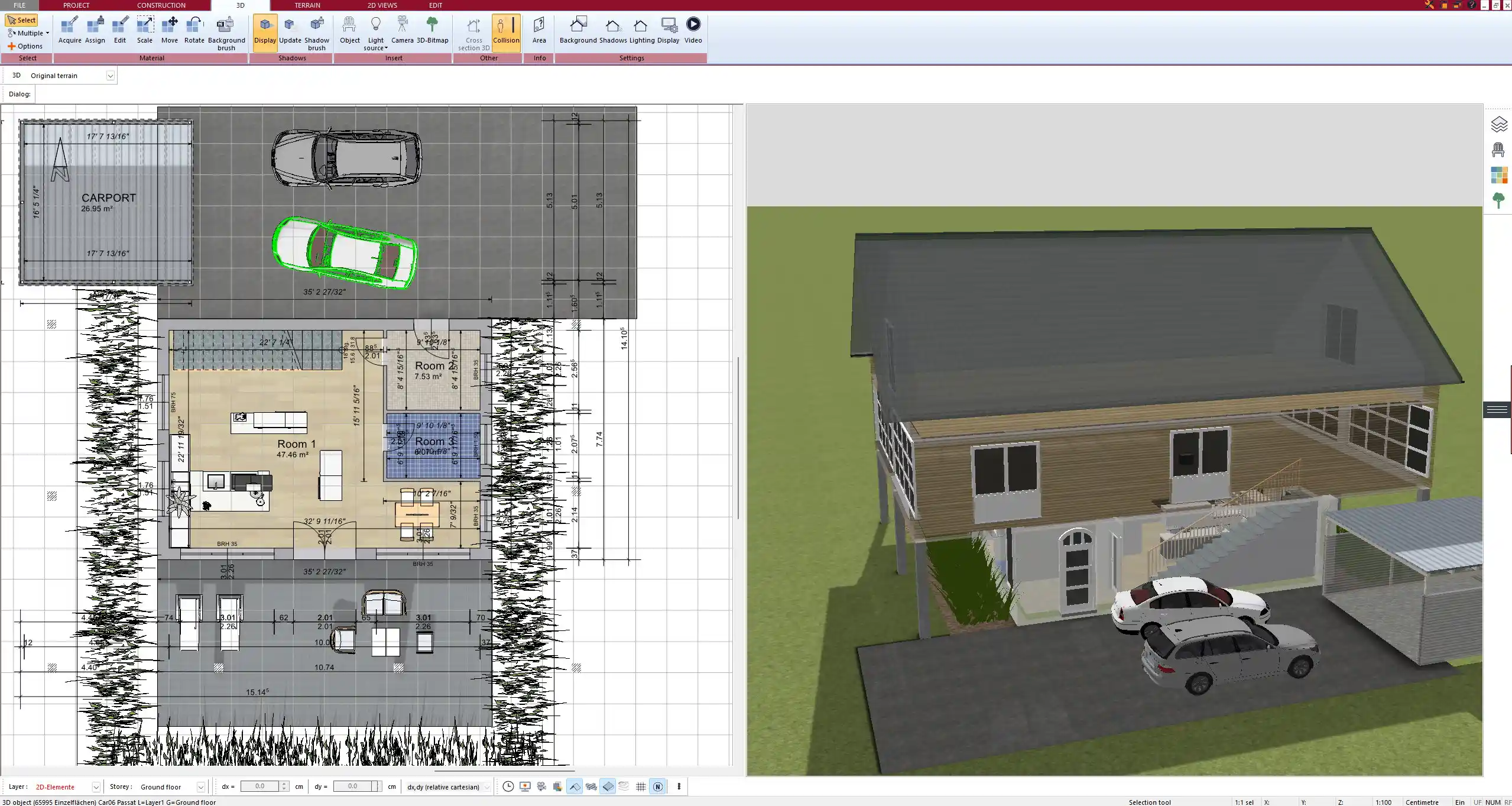Image resolution: width=1512 pixels, height=806 pixels.
Task: Open the help question mark icon
Action: [x=1471, y=5]
